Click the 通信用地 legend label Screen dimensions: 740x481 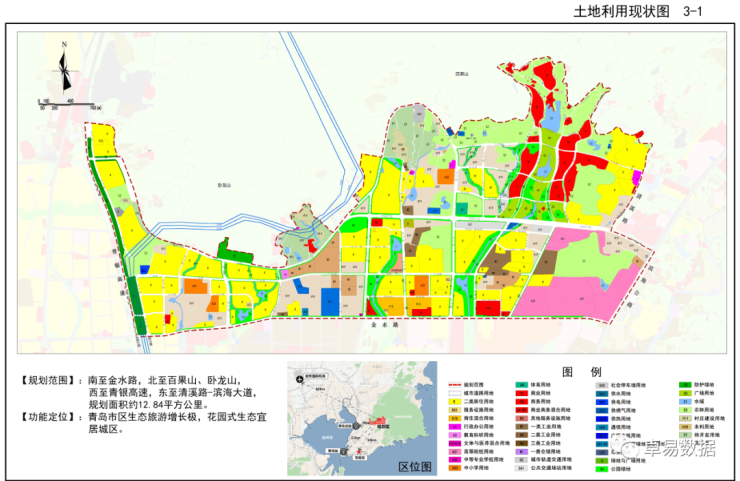click(621, 427)
